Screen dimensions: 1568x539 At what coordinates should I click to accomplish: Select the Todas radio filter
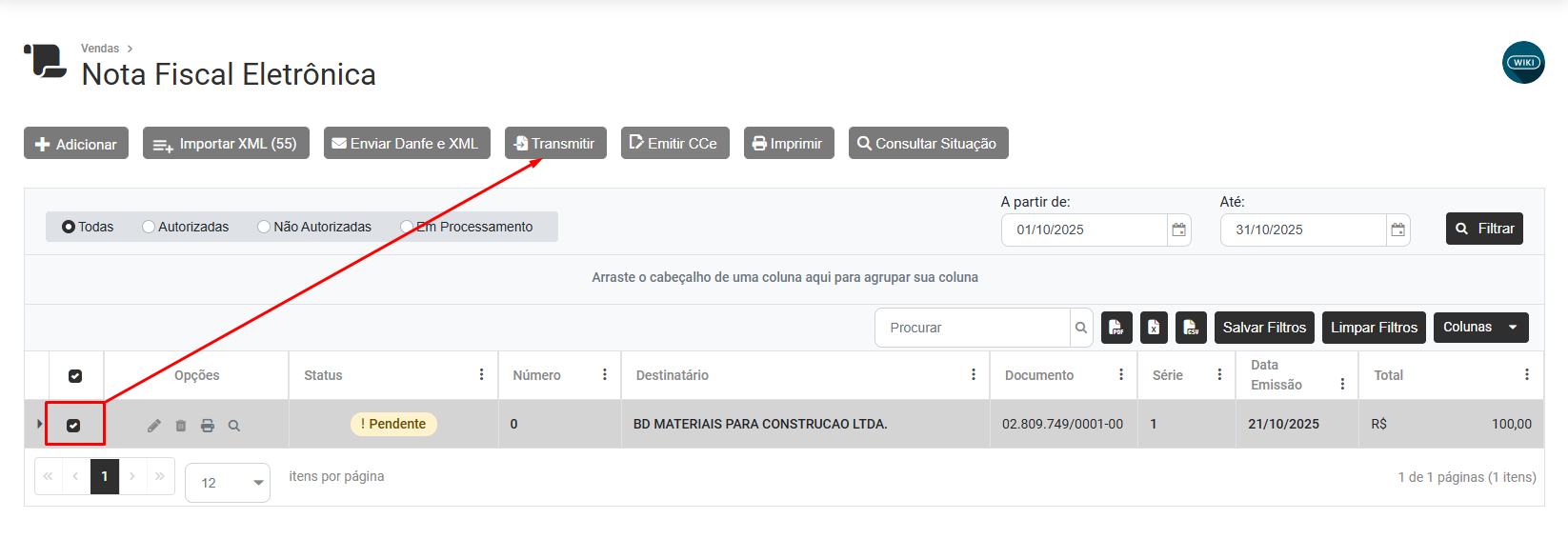click(69, 227)
